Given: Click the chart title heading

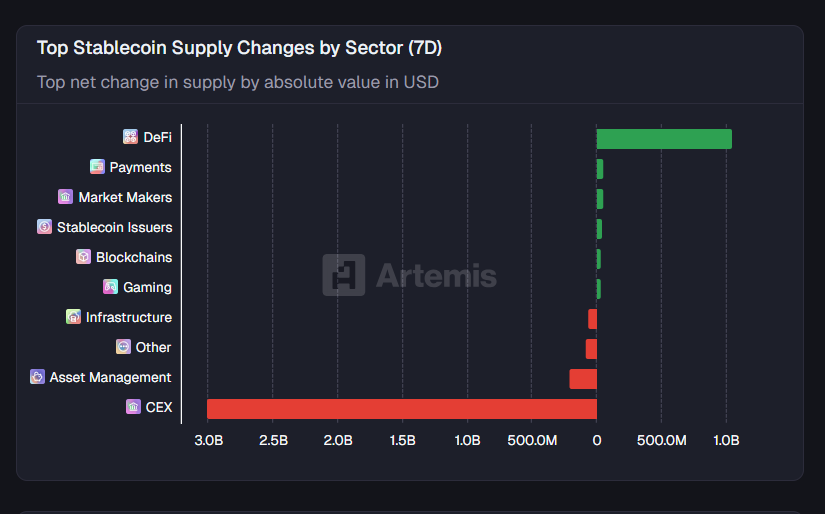Looking at the screenshot, I should 239,48.
